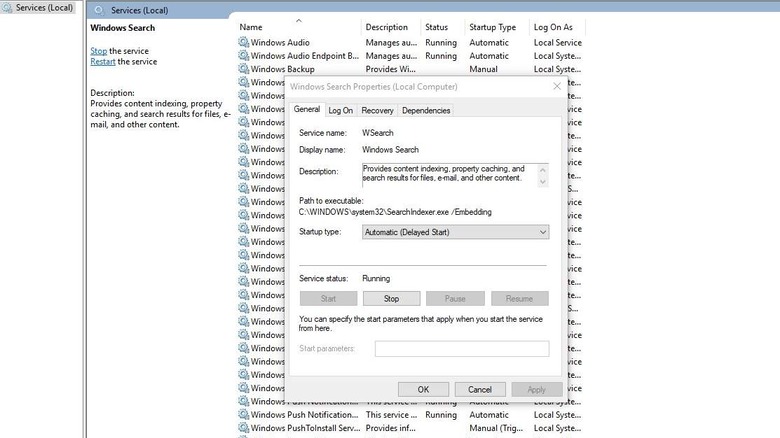Viewport: 780px width, 438px height.
Task: Click the Cancel button
Action: point(480,389)
